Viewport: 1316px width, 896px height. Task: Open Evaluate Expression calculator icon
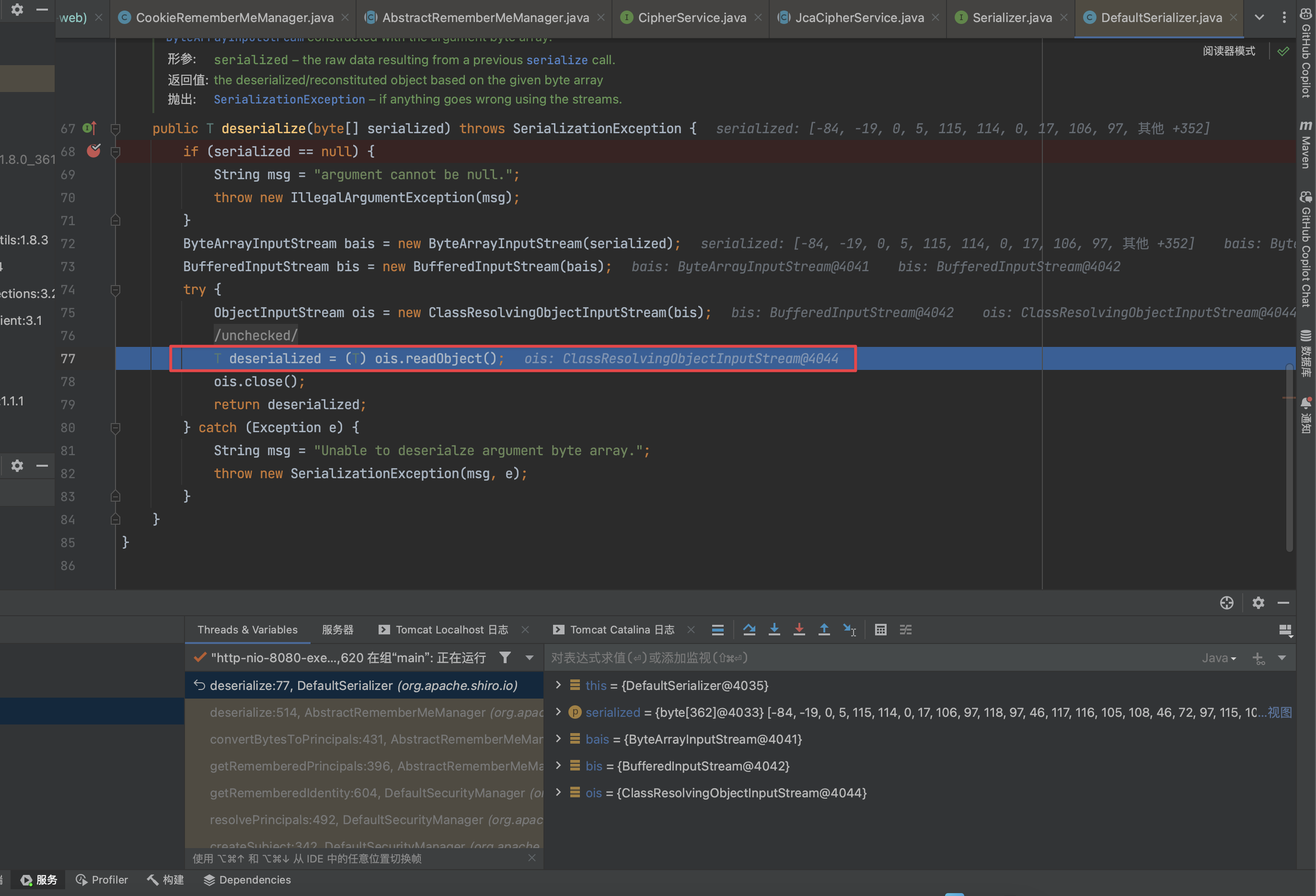click(880, 630)
